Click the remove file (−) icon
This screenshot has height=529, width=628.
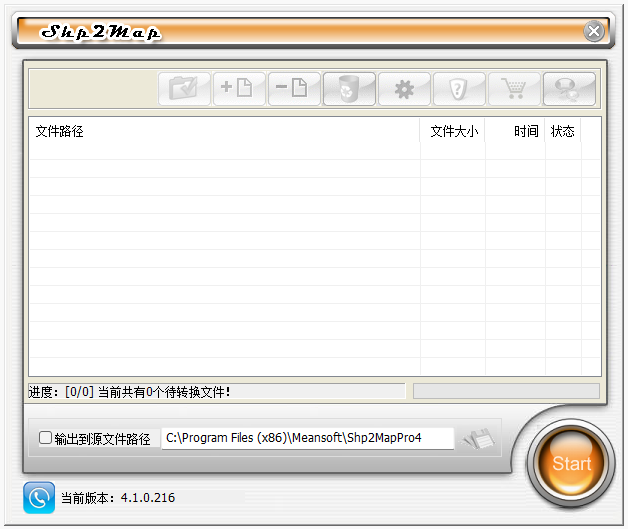(x=294, y=89)
